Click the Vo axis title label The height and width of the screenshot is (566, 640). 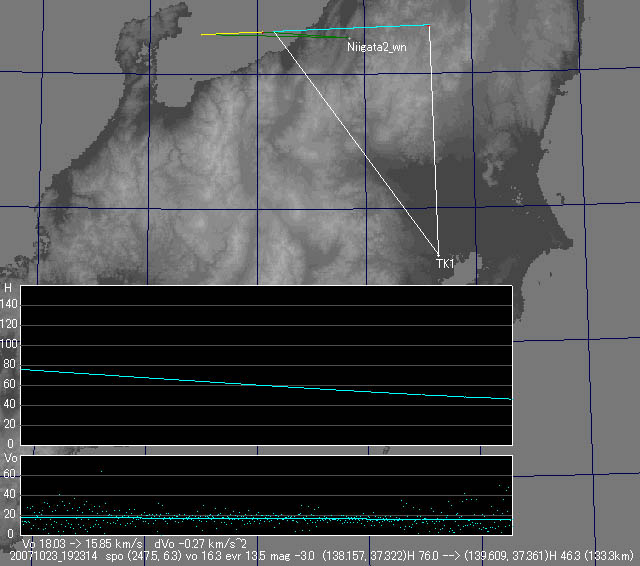pyautogui.click(x=11, y=458)
